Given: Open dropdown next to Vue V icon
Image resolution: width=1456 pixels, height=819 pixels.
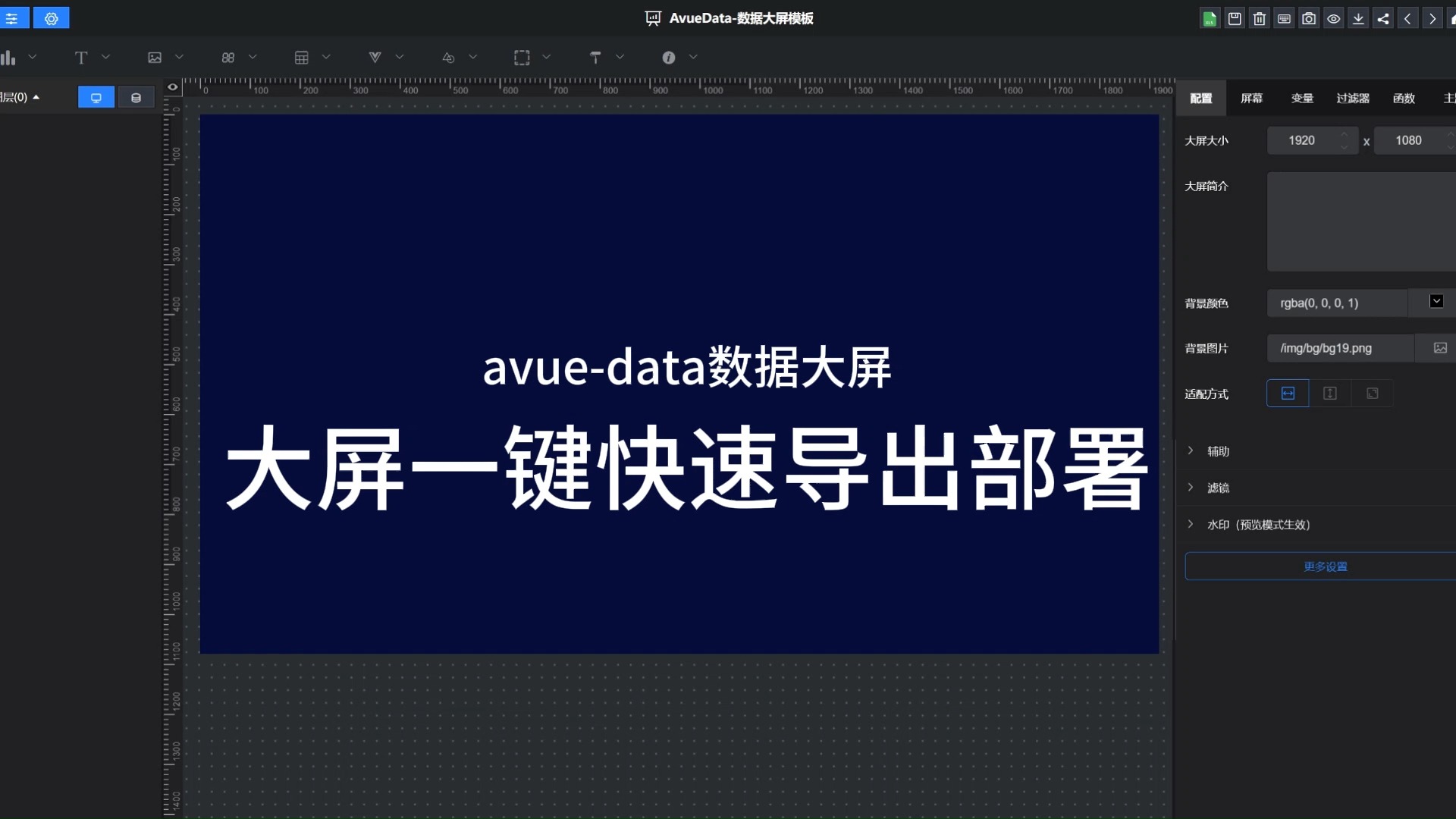Looking at the screenshot, I should [x=400, y=57].
